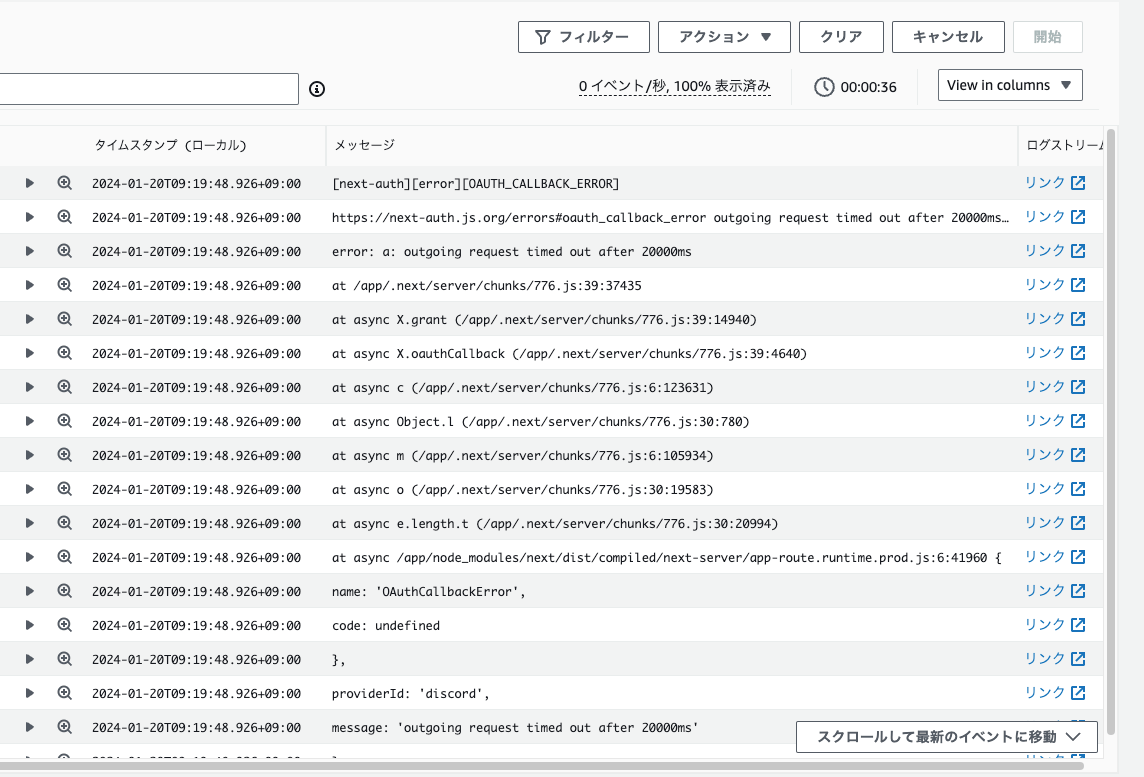The image size is (1144, 777).
Task: Click magnifier for 'error: a: outgoing request' row
Action: pos(64,251)
